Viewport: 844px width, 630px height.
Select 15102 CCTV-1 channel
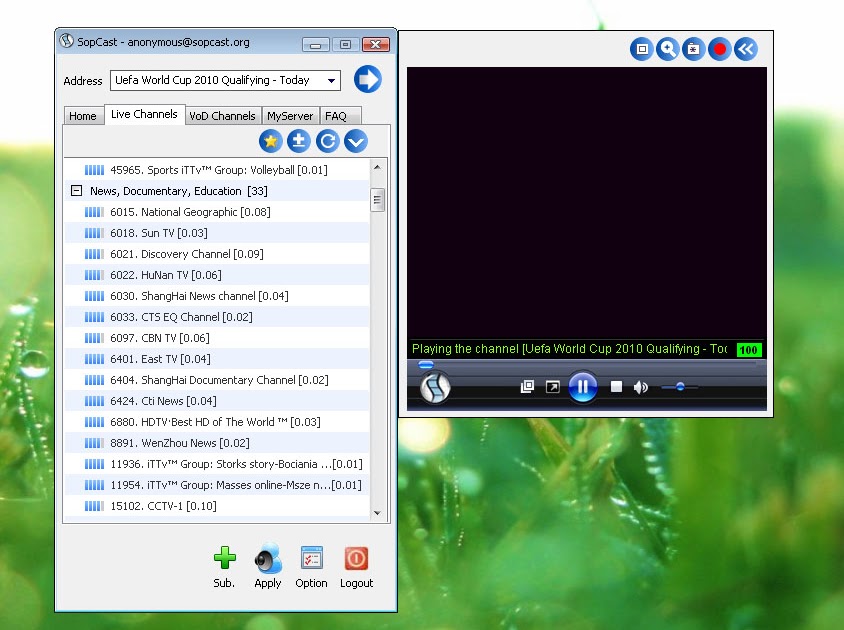217,506
